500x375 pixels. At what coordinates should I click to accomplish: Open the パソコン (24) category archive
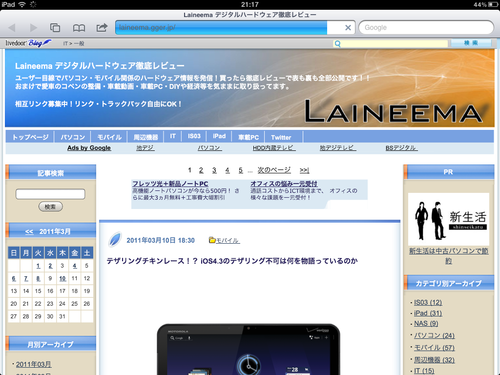click(x=434, y=335)
